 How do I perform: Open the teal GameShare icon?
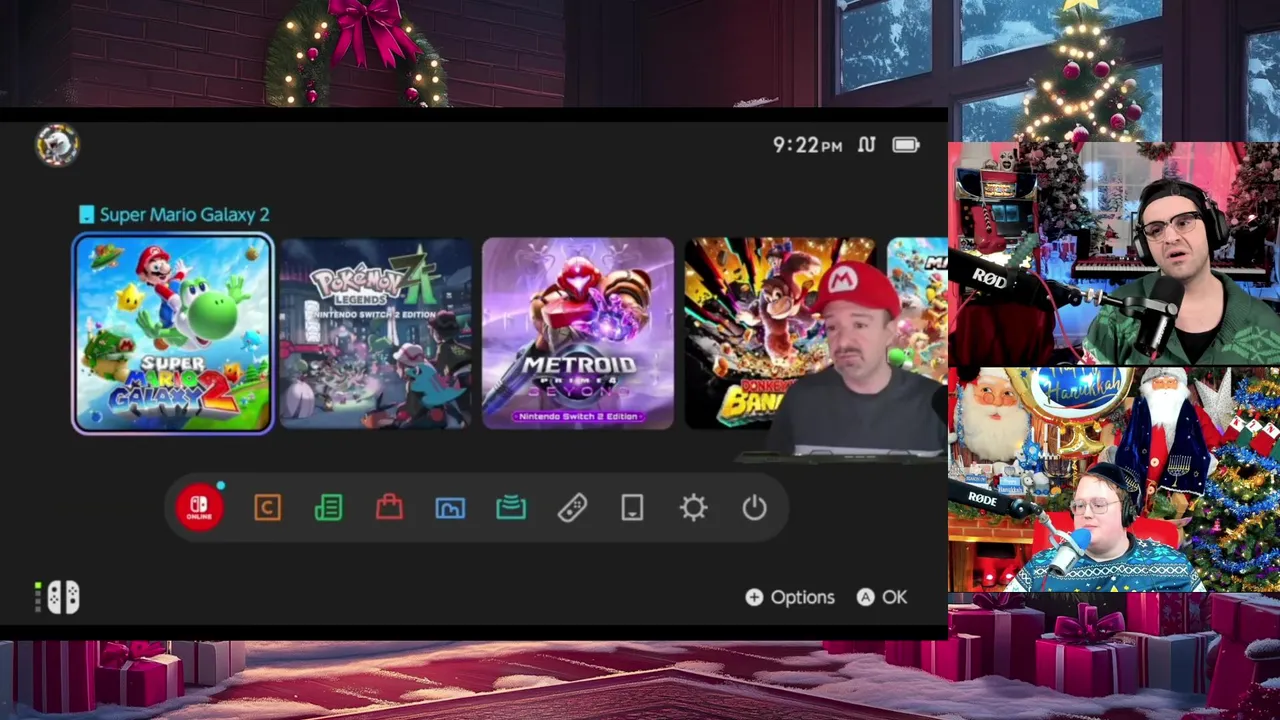click(x=511, y=508)
